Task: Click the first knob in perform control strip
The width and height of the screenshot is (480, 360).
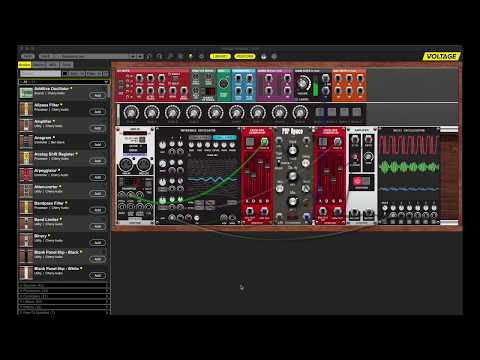Action: [x=131, y=112]
